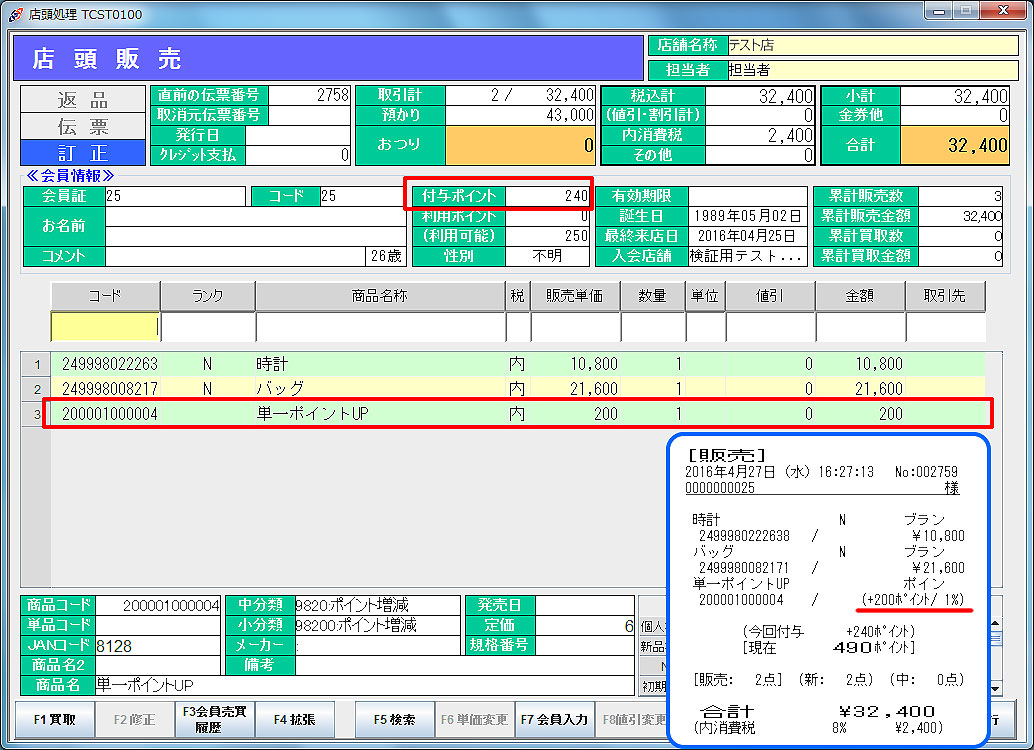Viewport: 1034px width, 750px height.
Task: Click the 会員証 field containing 25
Action: coord(174,196)
